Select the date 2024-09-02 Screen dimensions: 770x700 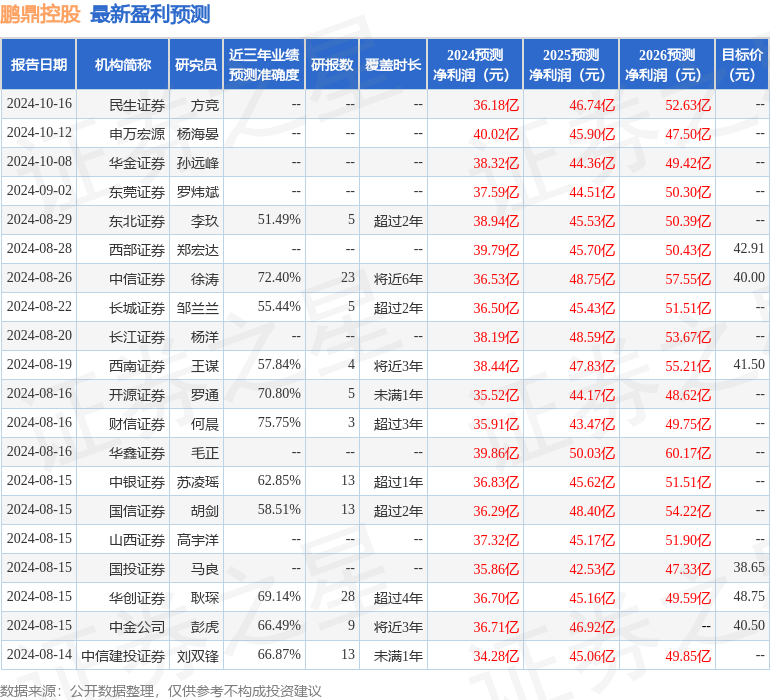tap(39, 191)
